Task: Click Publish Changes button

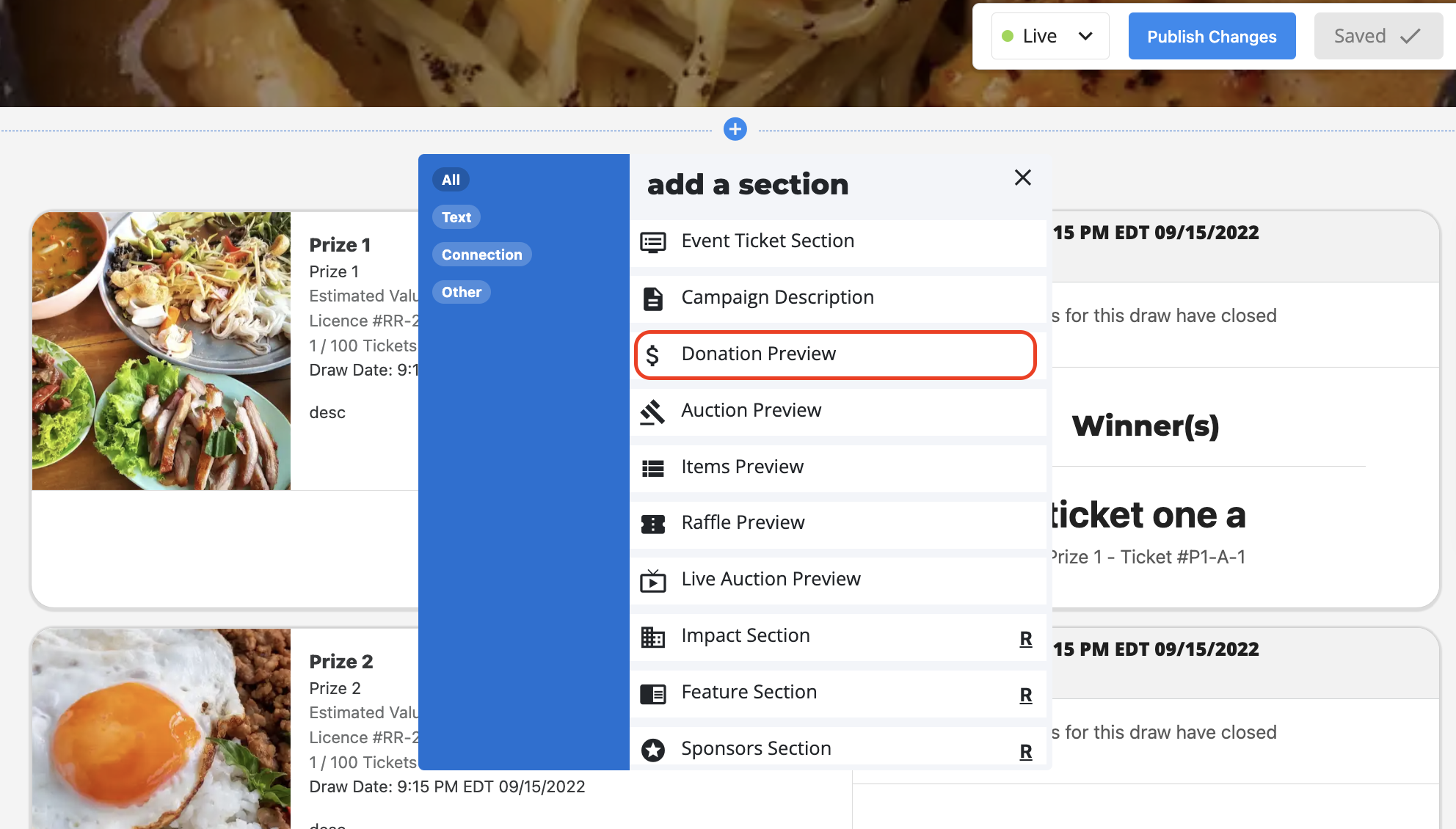Action: [x=1212, y=36]
